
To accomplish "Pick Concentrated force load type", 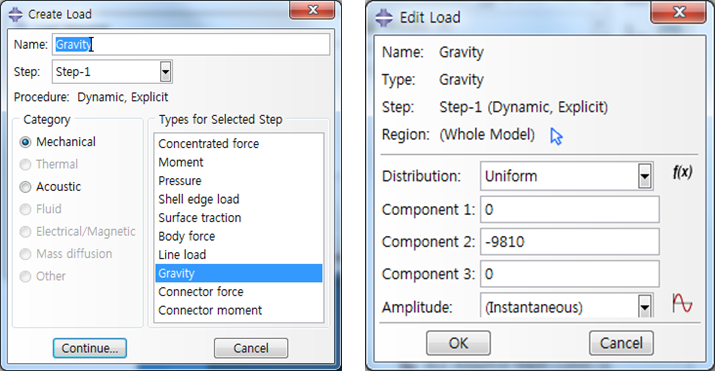I will click(238, 144).
